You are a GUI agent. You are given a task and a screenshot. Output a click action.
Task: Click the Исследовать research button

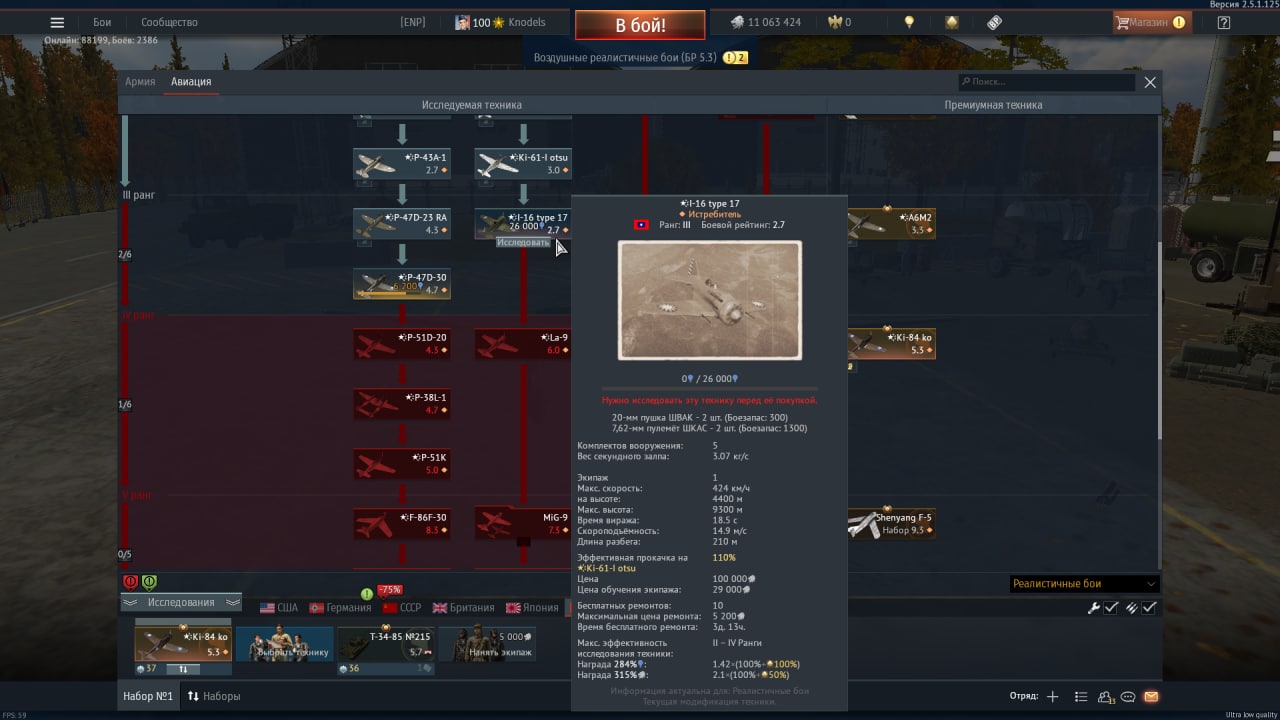524,243
